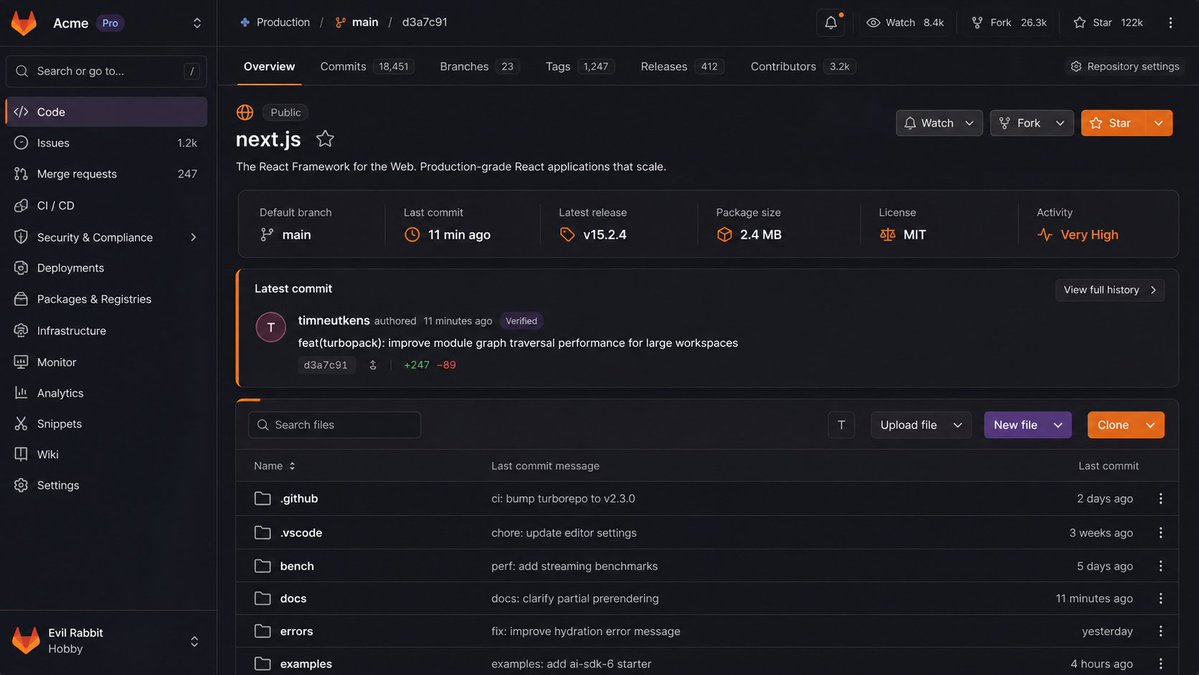Click the Wiki book icon
Image resolution: width=1199 pixels, height=675 pixels.
pyautogui.click(x=21, y=454)
